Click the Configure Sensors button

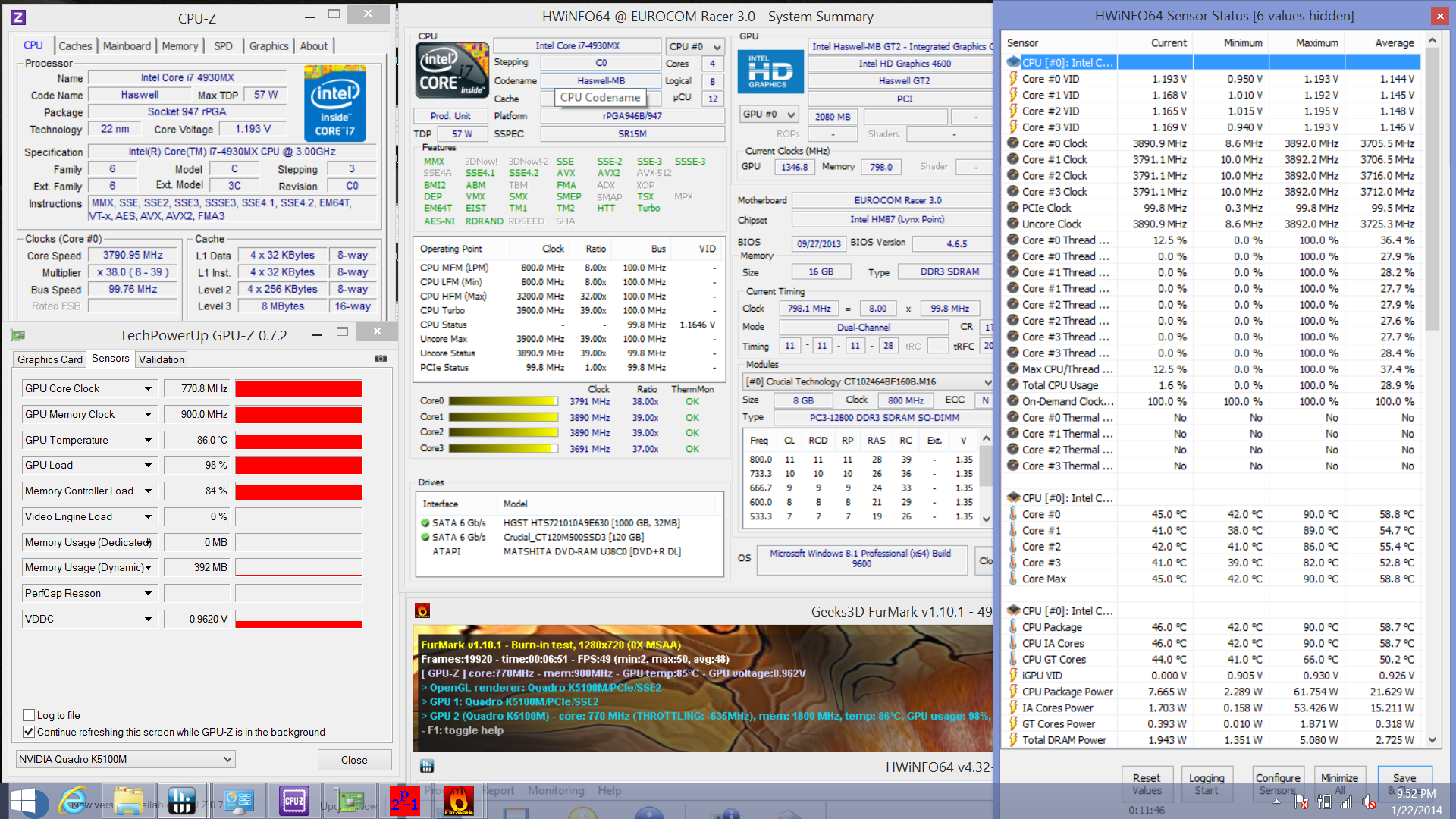pos(1278,783)
